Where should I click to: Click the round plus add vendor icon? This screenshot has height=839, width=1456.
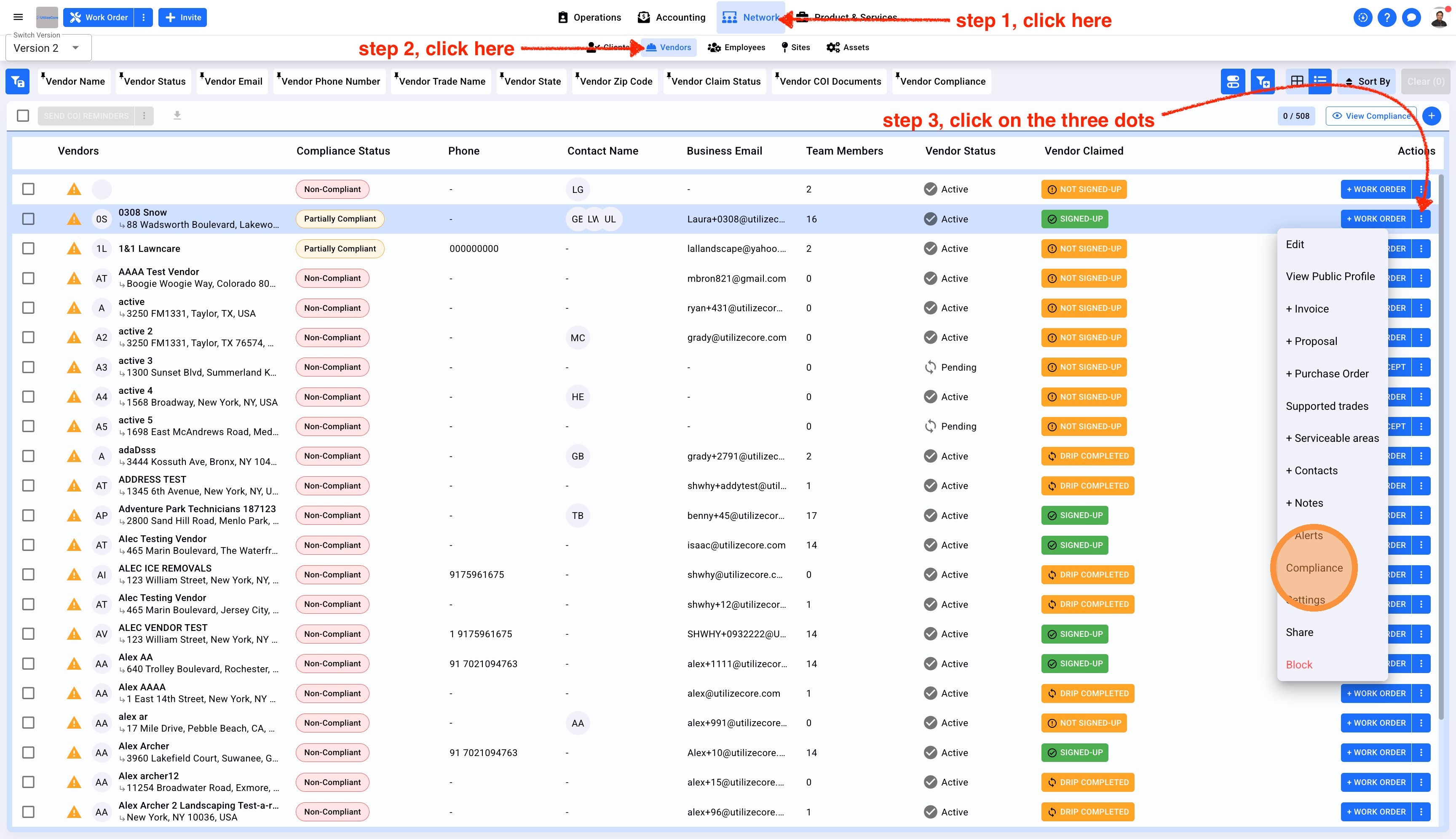coord(1431,116)
